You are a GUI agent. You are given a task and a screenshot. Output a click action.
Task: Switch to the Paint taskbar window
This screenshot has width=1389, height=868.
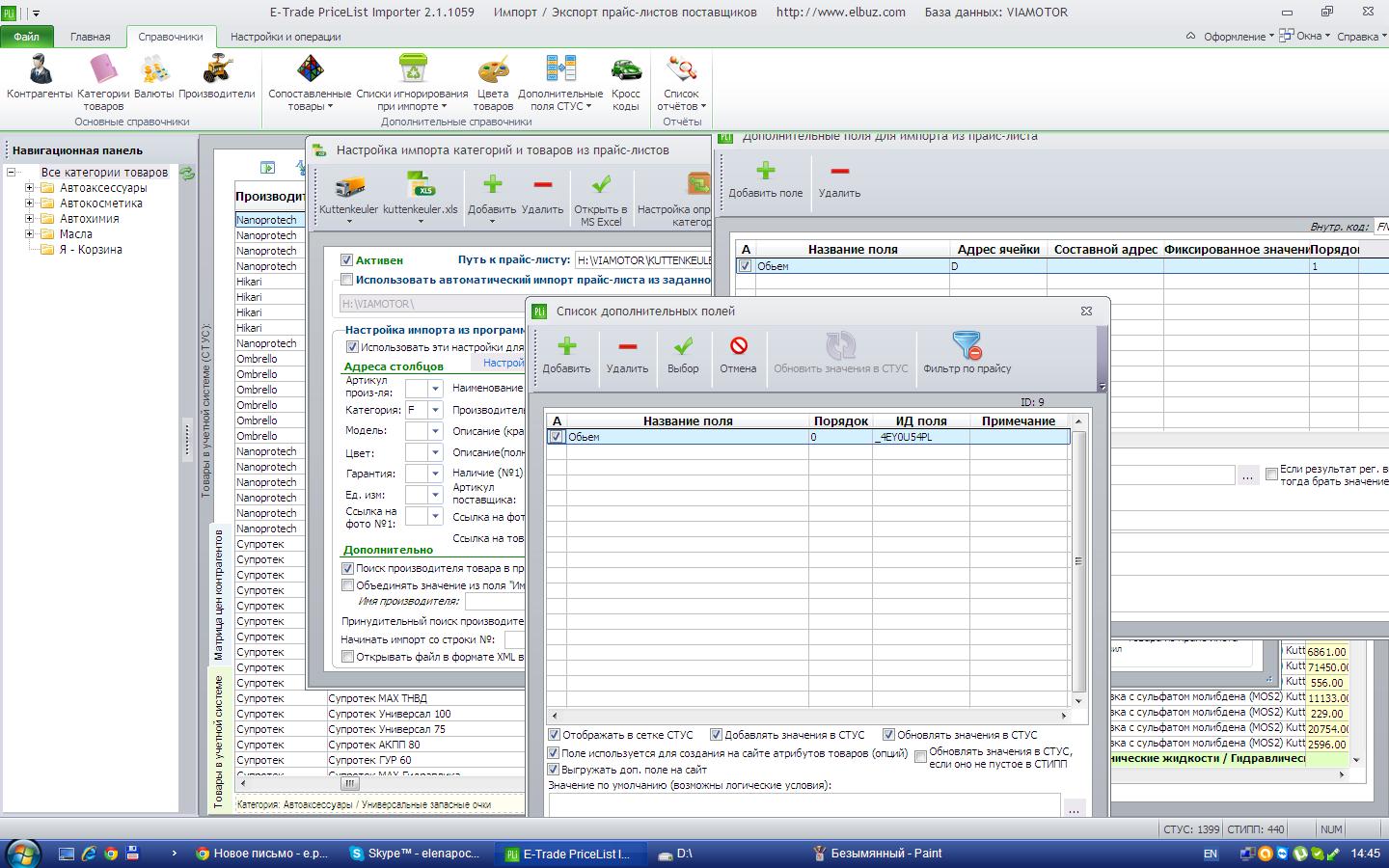pyautogui.click(x=879, y=854)
